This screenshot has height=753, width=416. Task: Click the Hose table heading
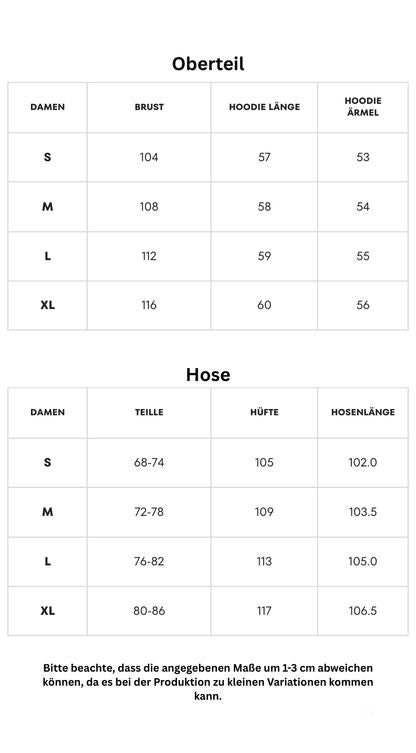pos(208,375)
